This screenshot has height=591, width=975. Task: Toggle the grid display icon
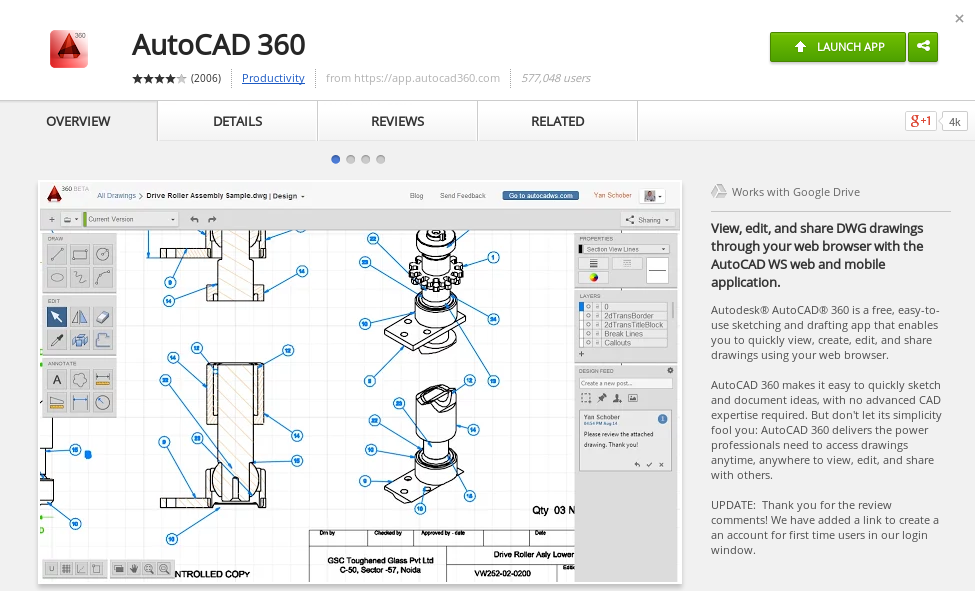point(66,568)
